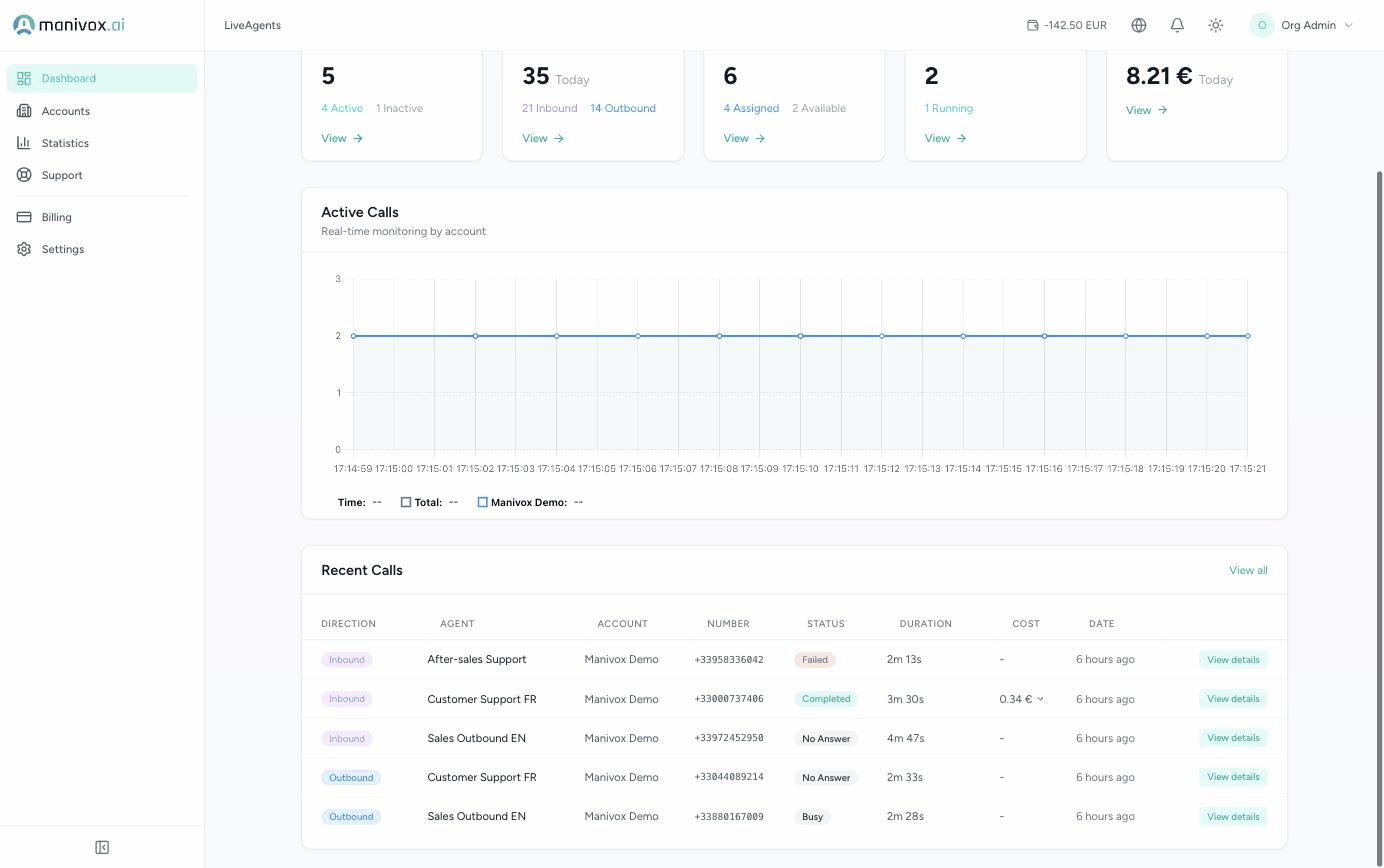Image resolution: width=1384 pixels, height=868 pixels.
Task: Toggle light/dark theme sun icon
Action: coord(1216,25)
